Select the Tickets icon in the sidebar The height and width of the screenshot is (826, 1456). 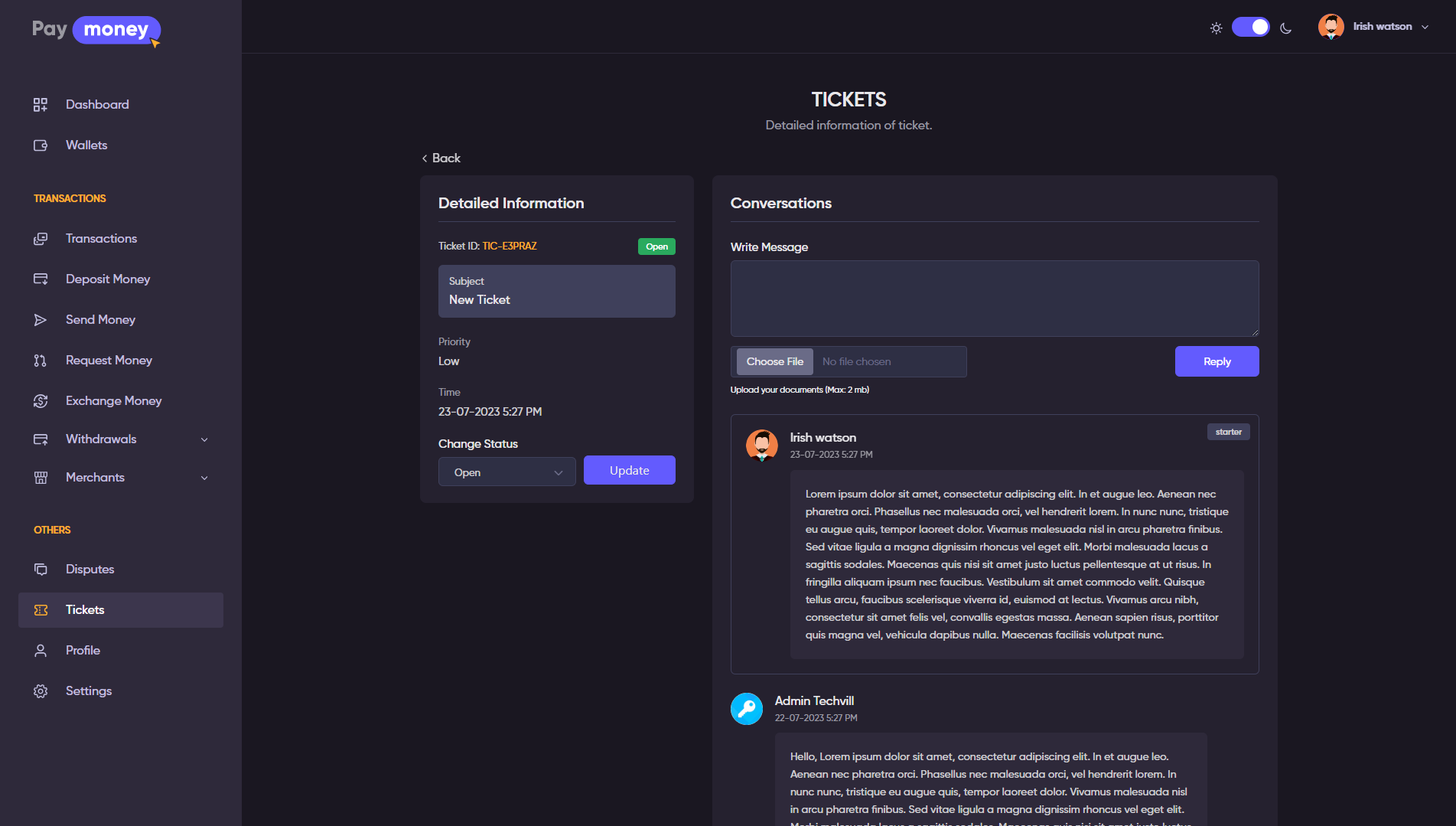[x=40, y=609]
